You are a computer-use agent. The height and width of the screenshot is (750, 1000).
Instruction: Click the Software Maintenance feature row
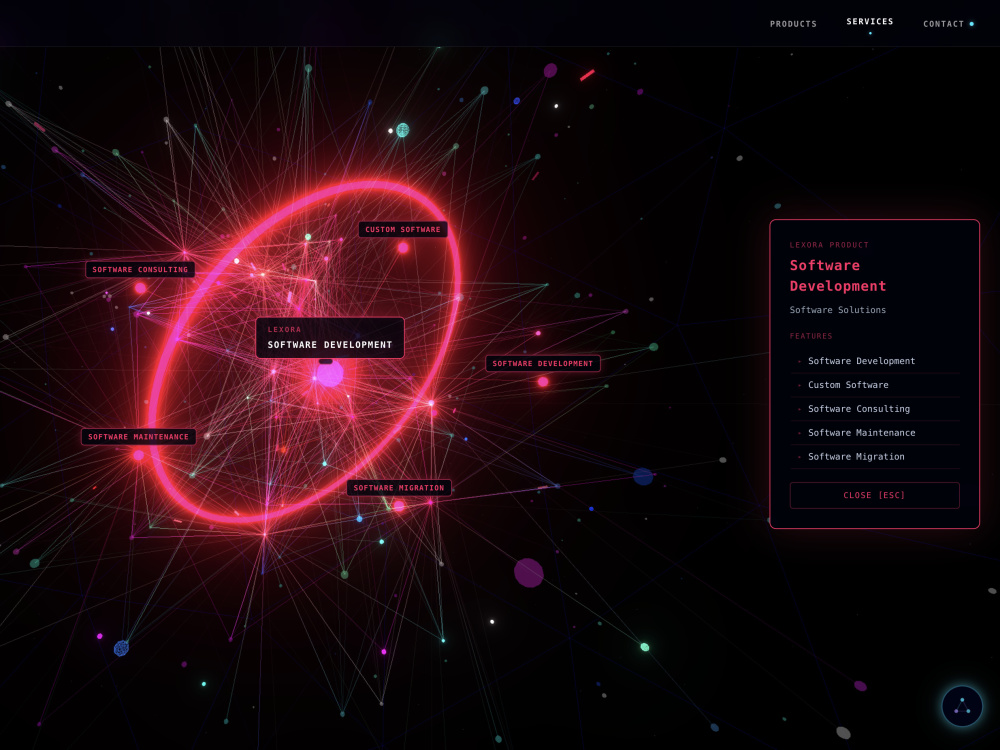[x=874, y=433]
